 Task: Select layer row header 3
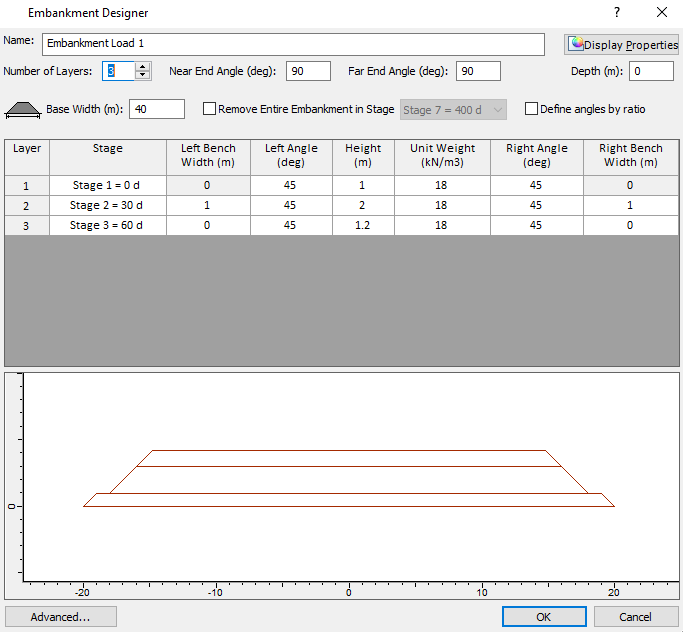[27, 226]
